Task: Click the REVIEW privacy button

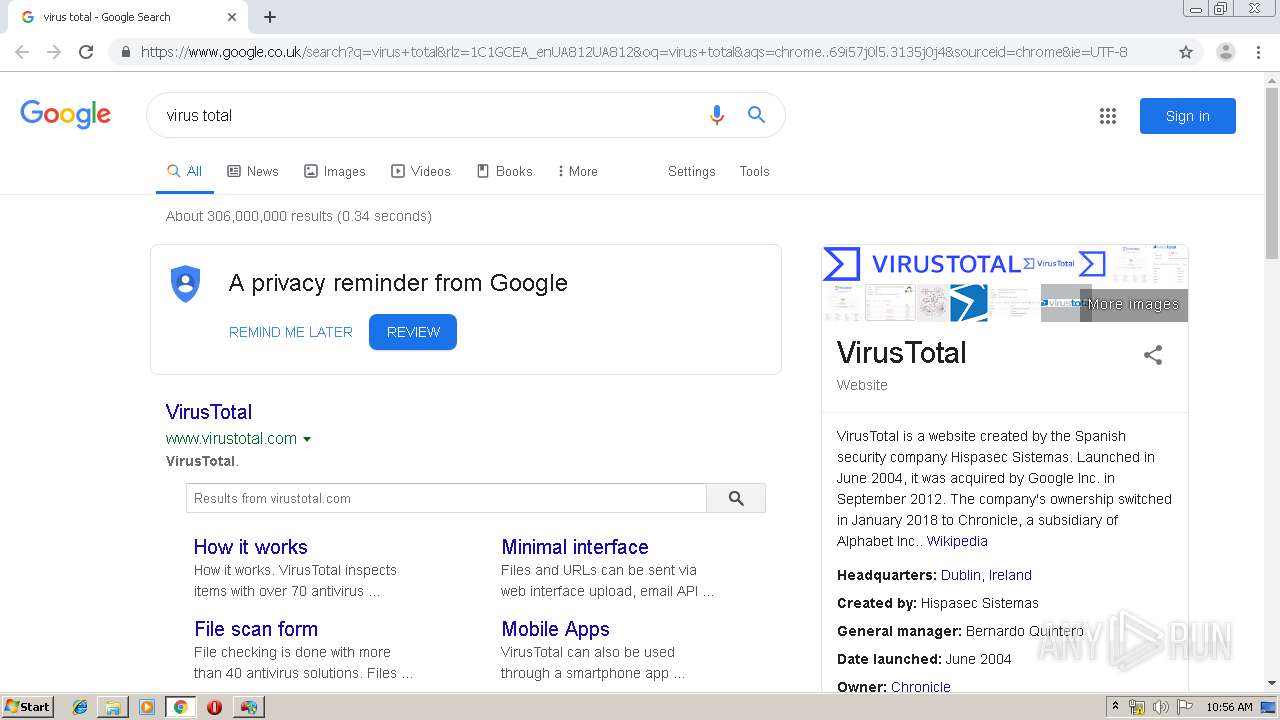Action: 413,332
